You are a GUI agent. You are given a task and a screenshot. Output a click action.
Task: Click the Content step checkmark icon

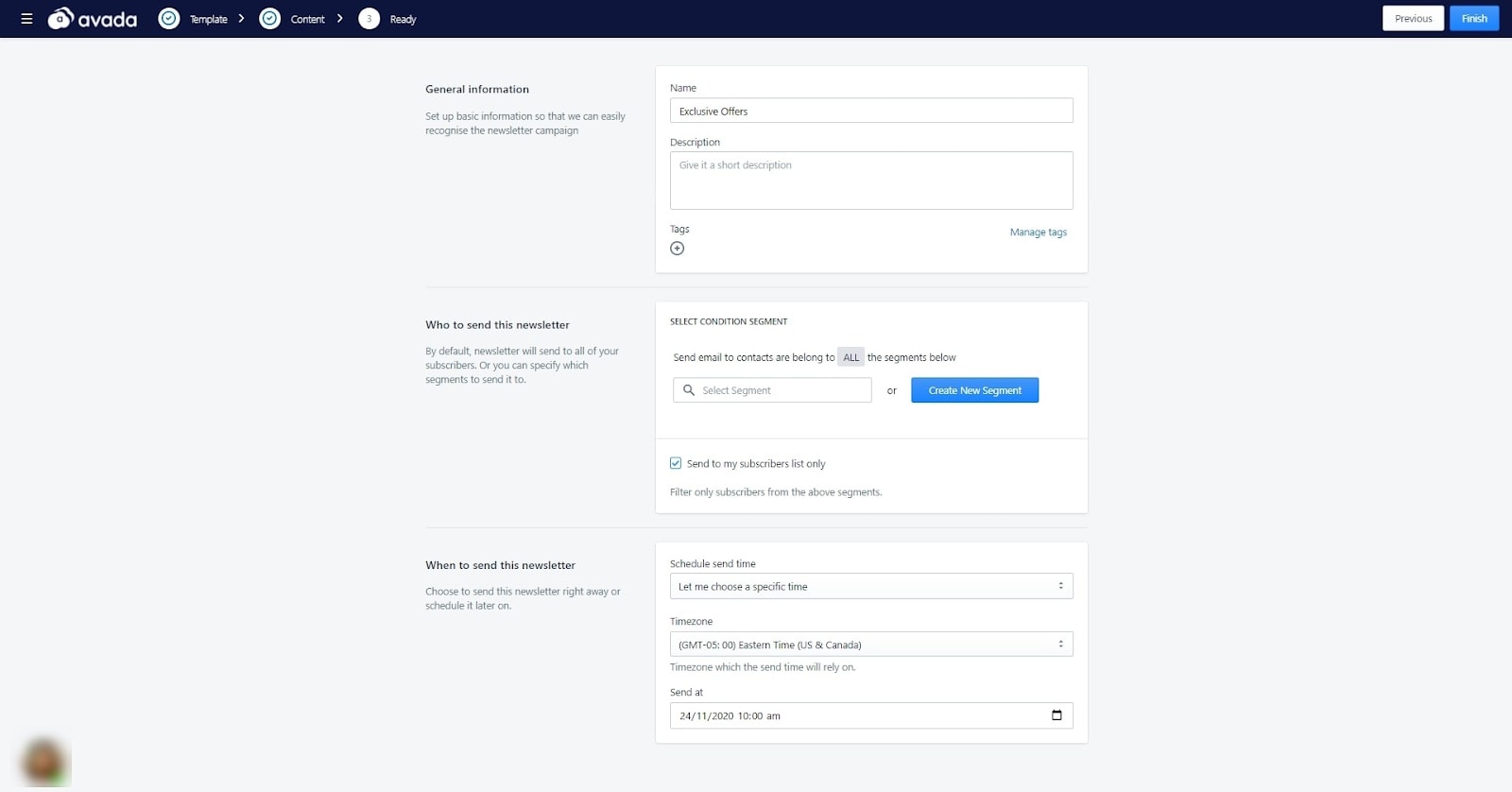(x=269, y=19)
